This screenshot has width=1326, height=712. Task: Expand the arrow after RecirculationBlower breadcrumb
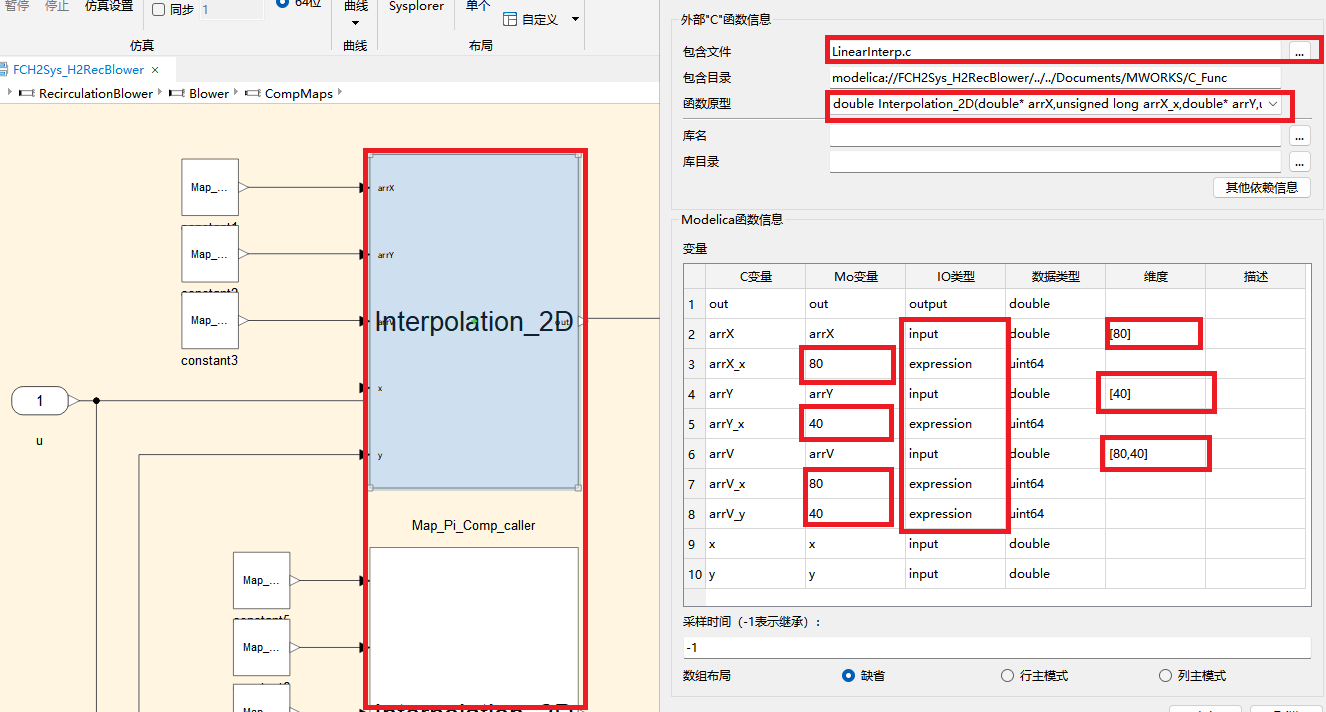click(161, 93)
